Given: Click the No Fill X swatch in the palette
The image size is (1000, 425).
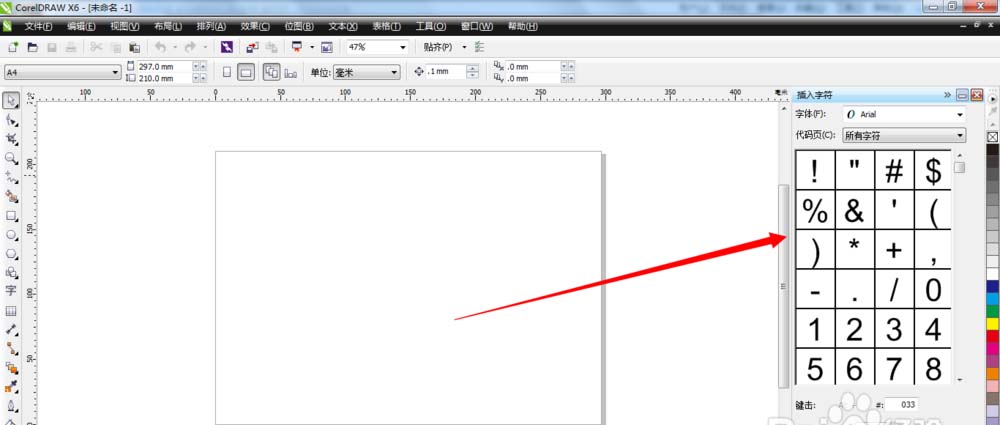Looking at the screenshot, I should tap(992, 137).
